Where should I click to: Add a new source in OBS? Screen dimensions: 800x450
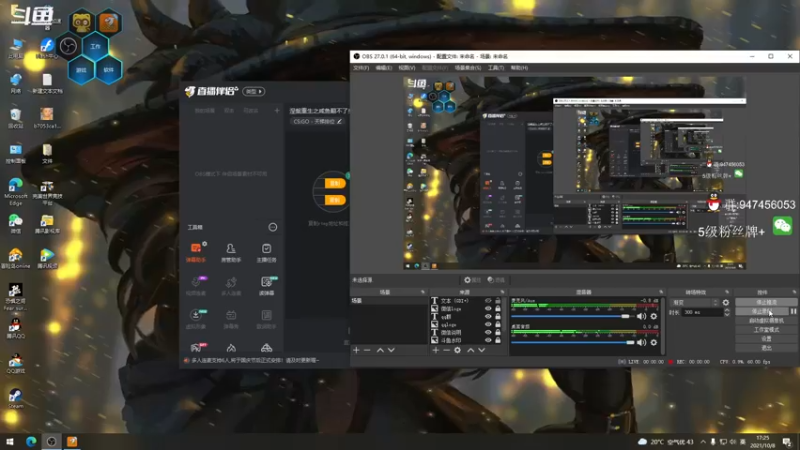pos(435,350)
